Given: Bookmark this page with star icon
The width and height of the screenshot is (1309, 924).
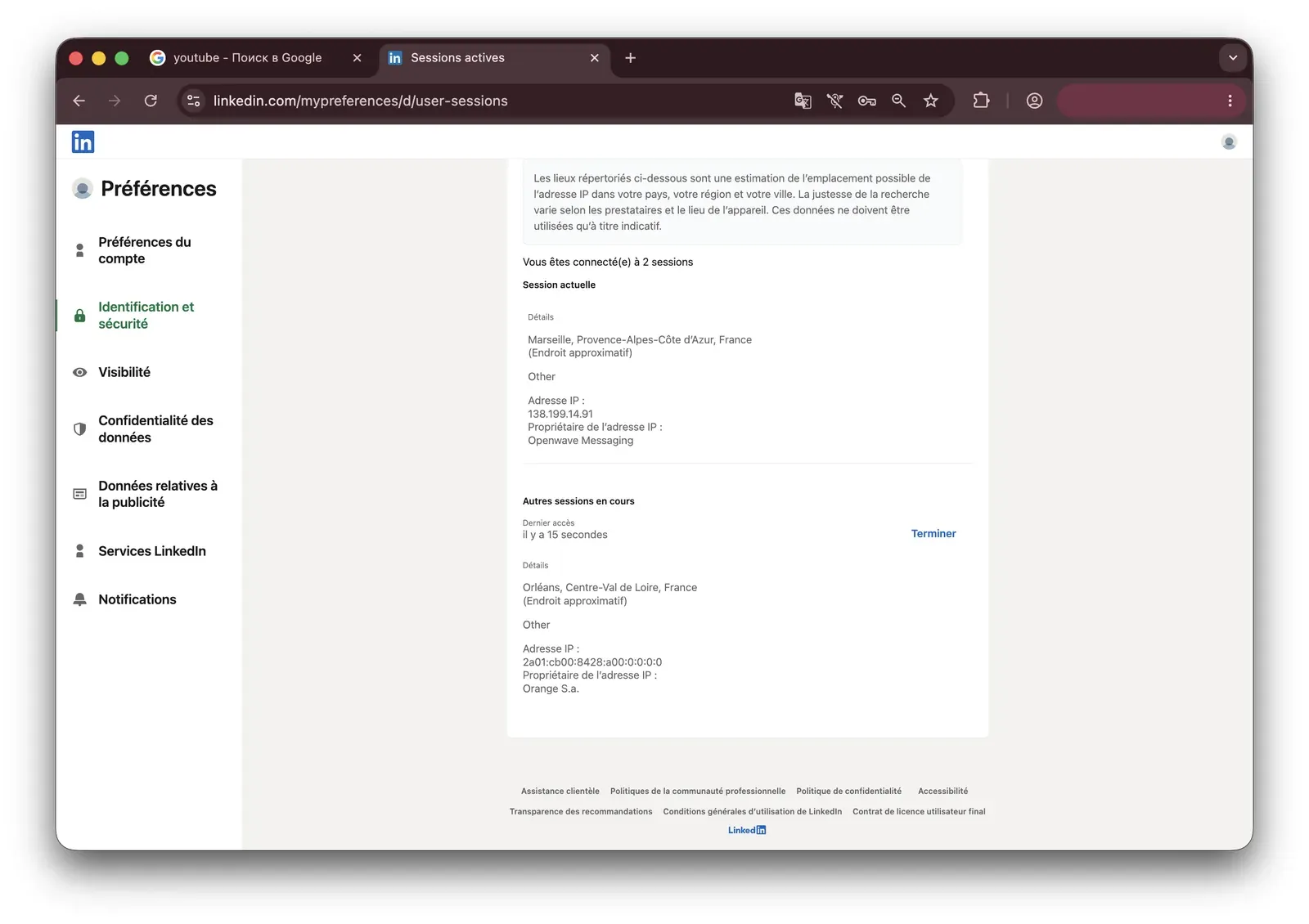Looking at the screenshot, I should [931, 101].
